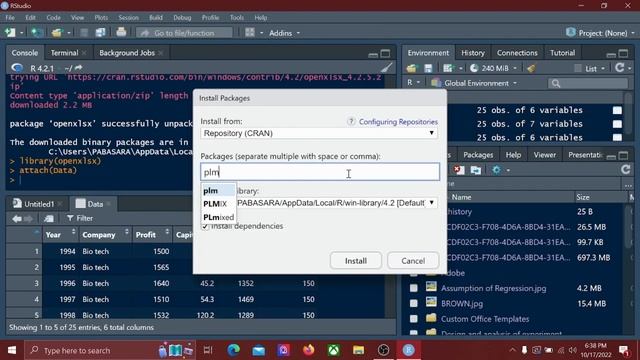The width and height of the screenshot is (640, 360).
Task: Click the view icon for 25 obs. of 7 variables row
Action: [x=617, y=124]
